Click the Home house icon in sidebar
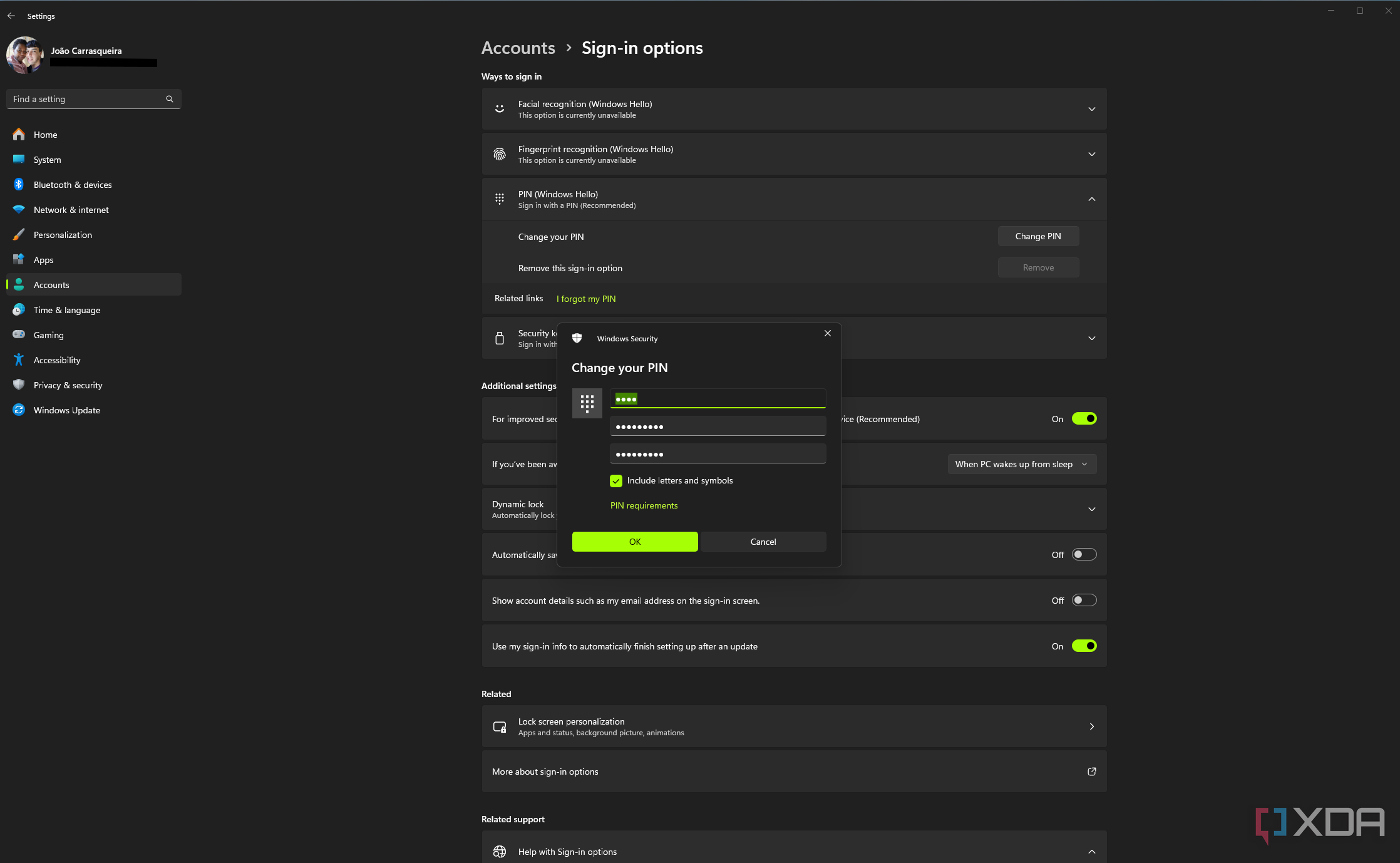Image resolution: width=1400 pixels, height=863 pixels. click(19, 134)
